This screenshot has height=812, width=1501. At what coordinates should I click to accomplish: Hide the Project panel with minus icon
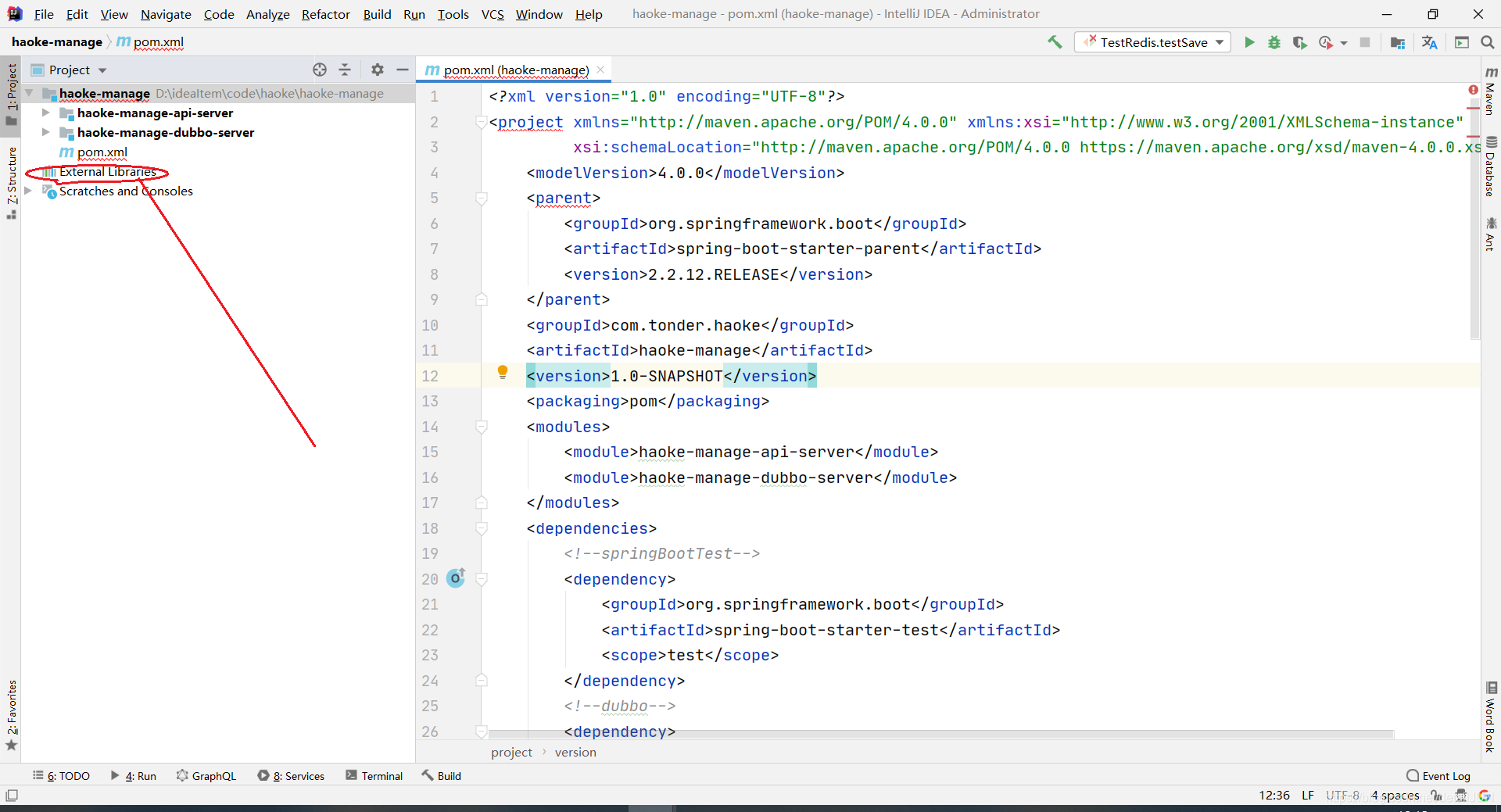tap(403, 70)
